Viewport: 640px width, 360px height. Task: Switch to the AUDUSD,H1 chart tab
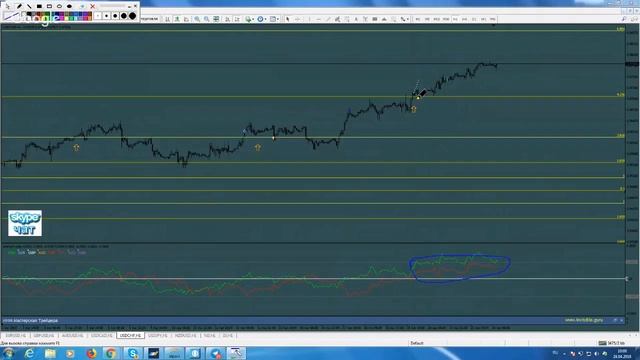[x=72, y=336]
